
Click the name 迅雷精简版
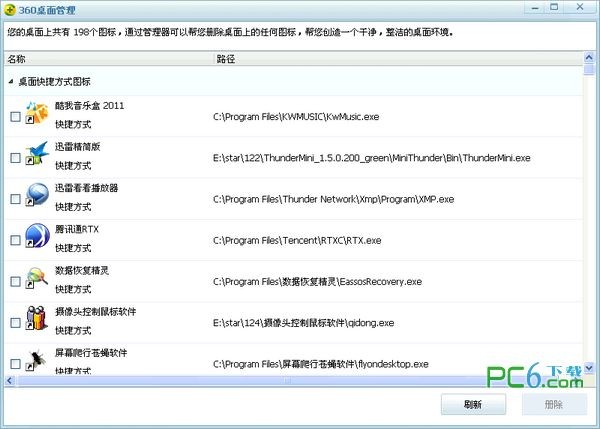77,147
